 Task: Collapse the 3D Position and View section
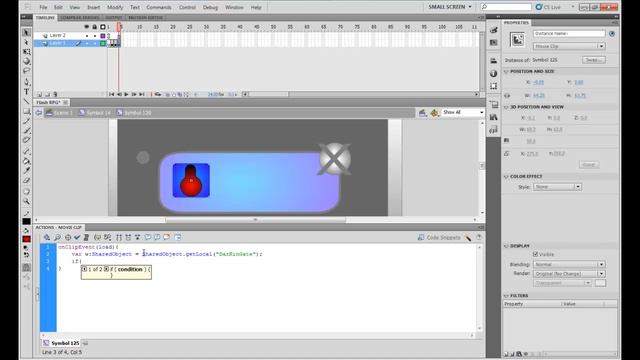(x=507, y=107)
